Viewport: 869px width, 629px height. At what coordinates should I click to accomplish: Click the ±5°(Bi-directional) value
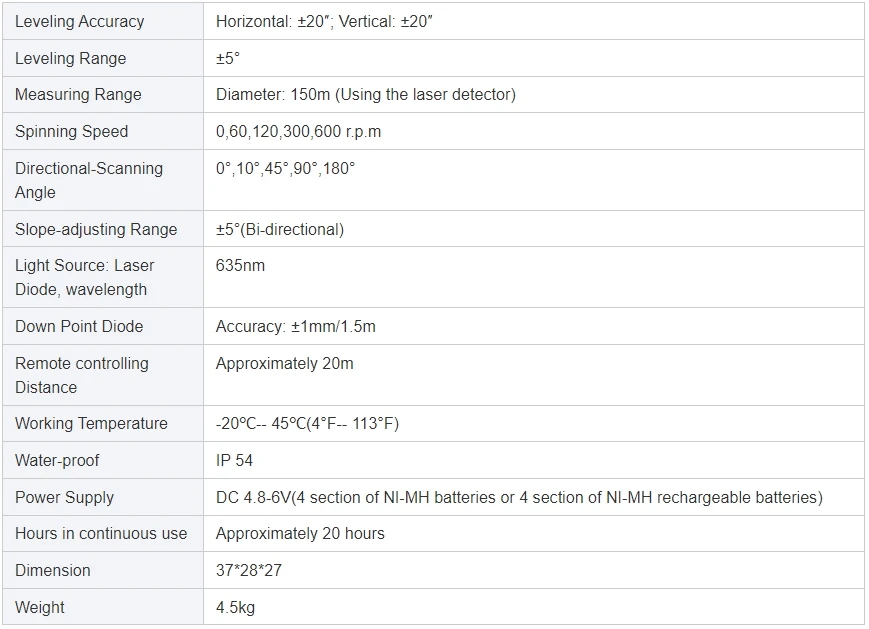pyautogui.click(x=280, y=229)
